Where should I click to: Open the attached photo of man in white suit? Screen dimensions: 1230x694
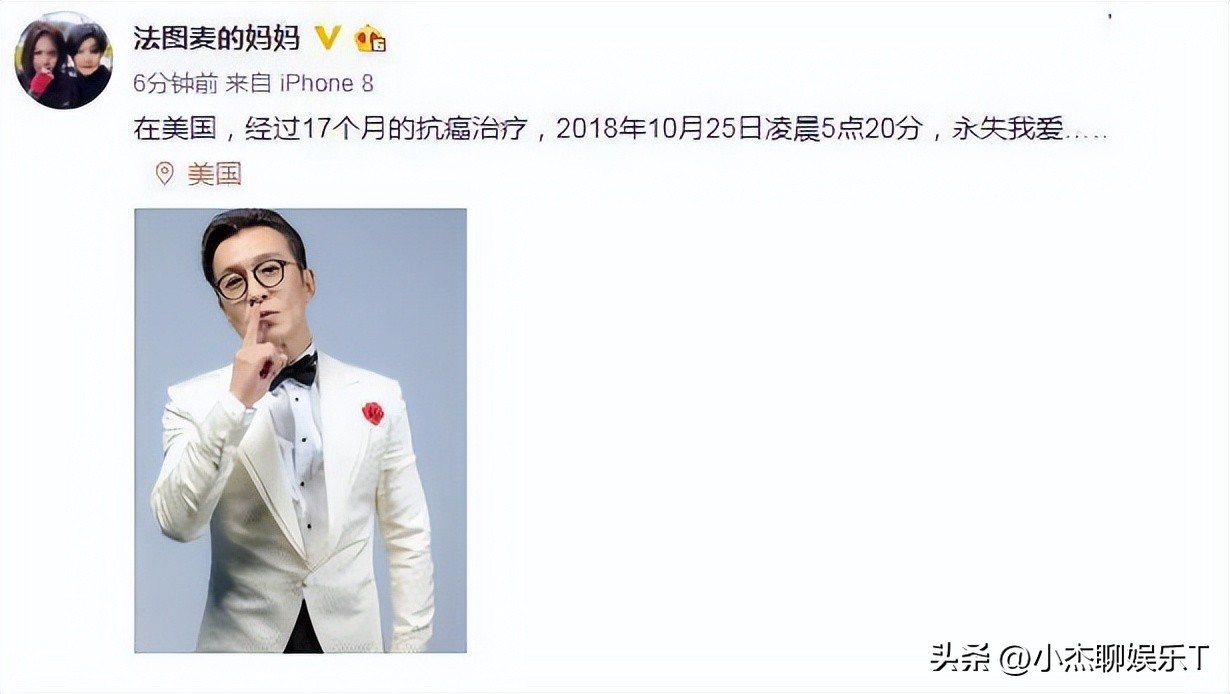pyautogui.click(x=300, y=430)
